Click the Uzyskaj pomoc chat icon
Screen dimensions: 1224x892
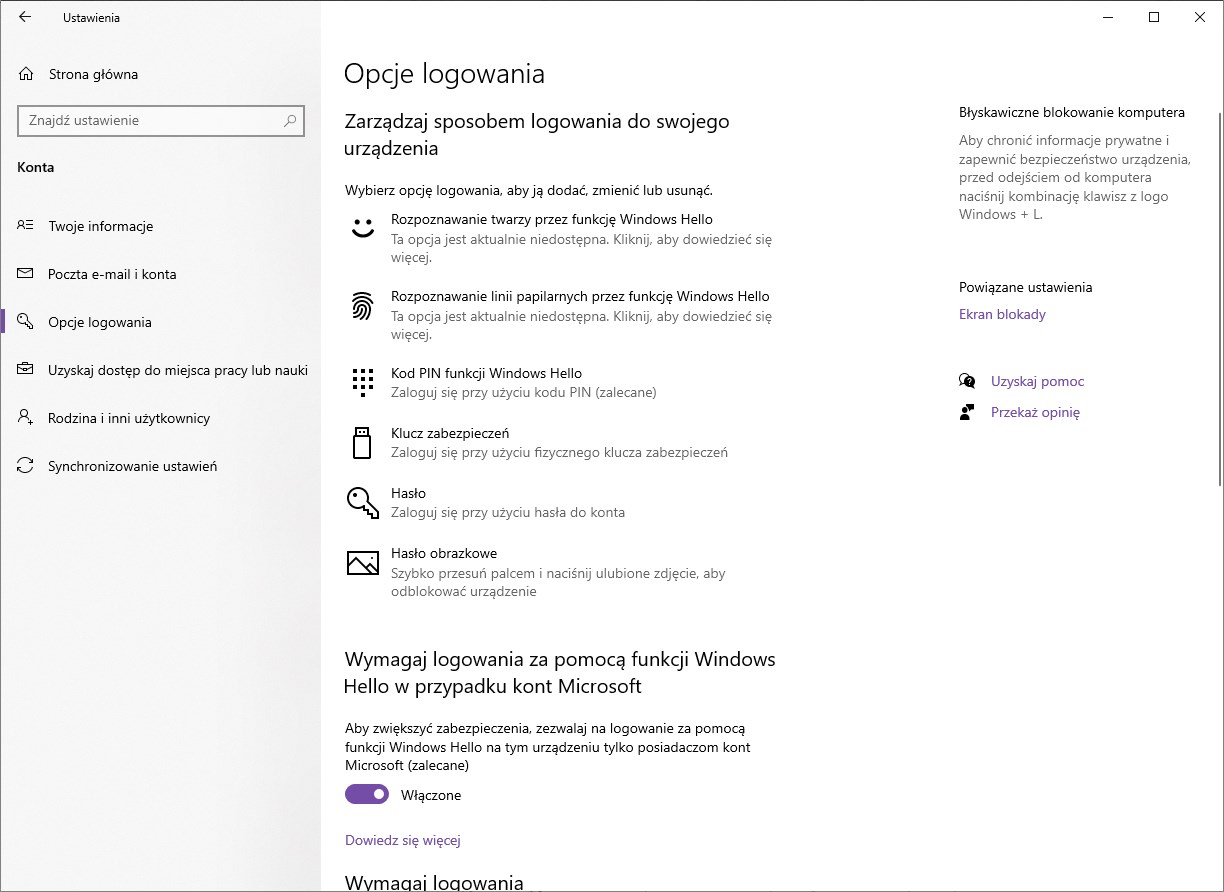coord(967,381)
